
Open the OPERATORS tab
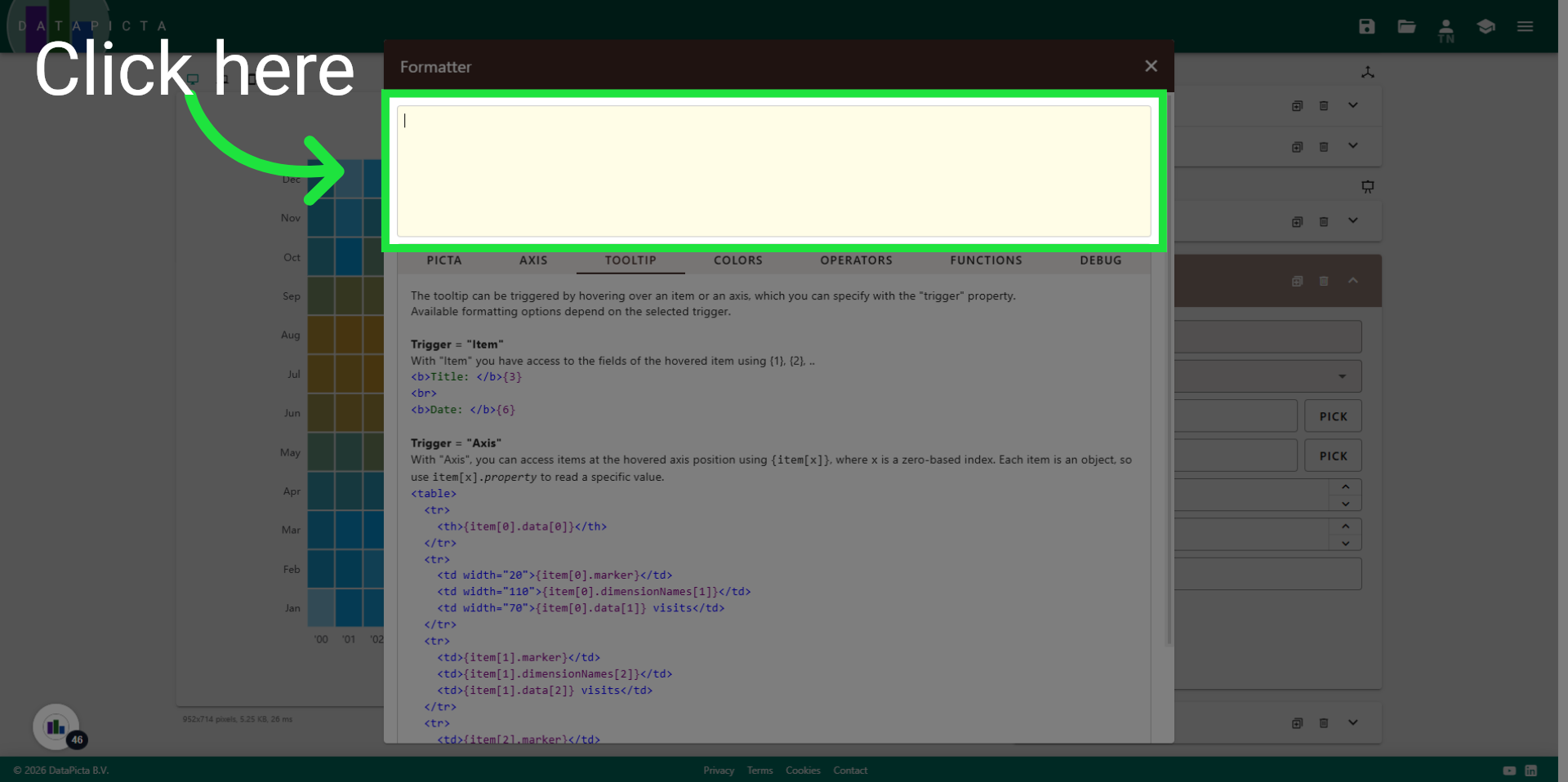[856, 260]
